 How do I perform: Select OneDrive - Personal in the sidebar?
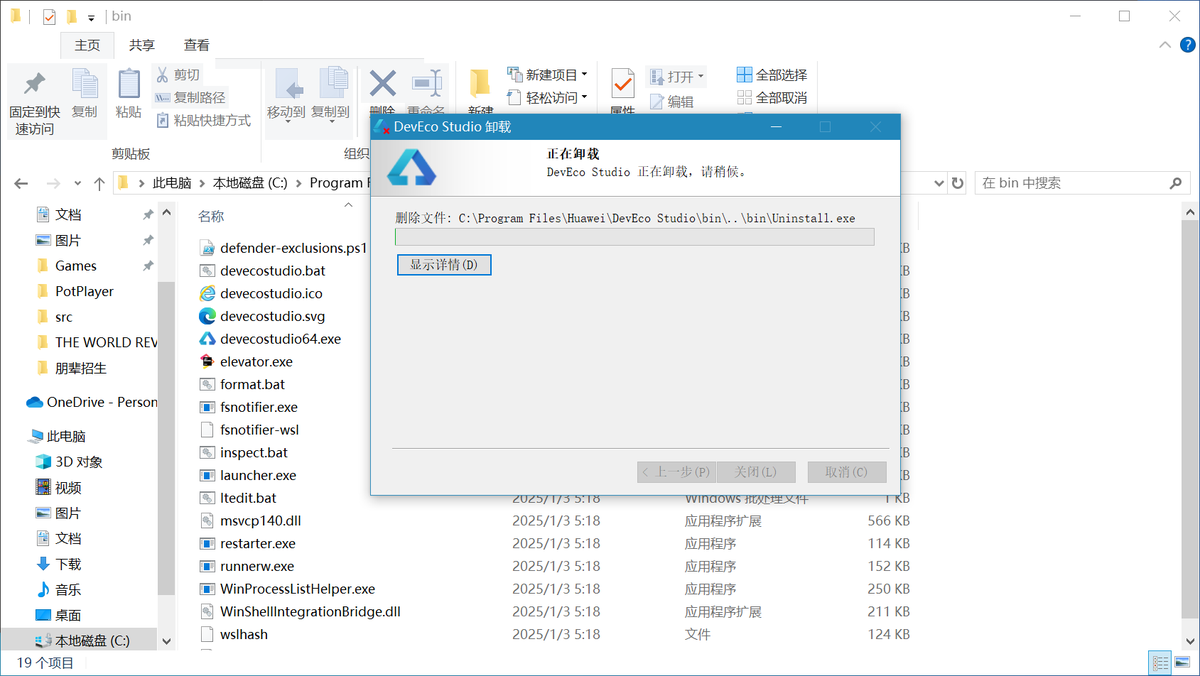coord(91,402)
